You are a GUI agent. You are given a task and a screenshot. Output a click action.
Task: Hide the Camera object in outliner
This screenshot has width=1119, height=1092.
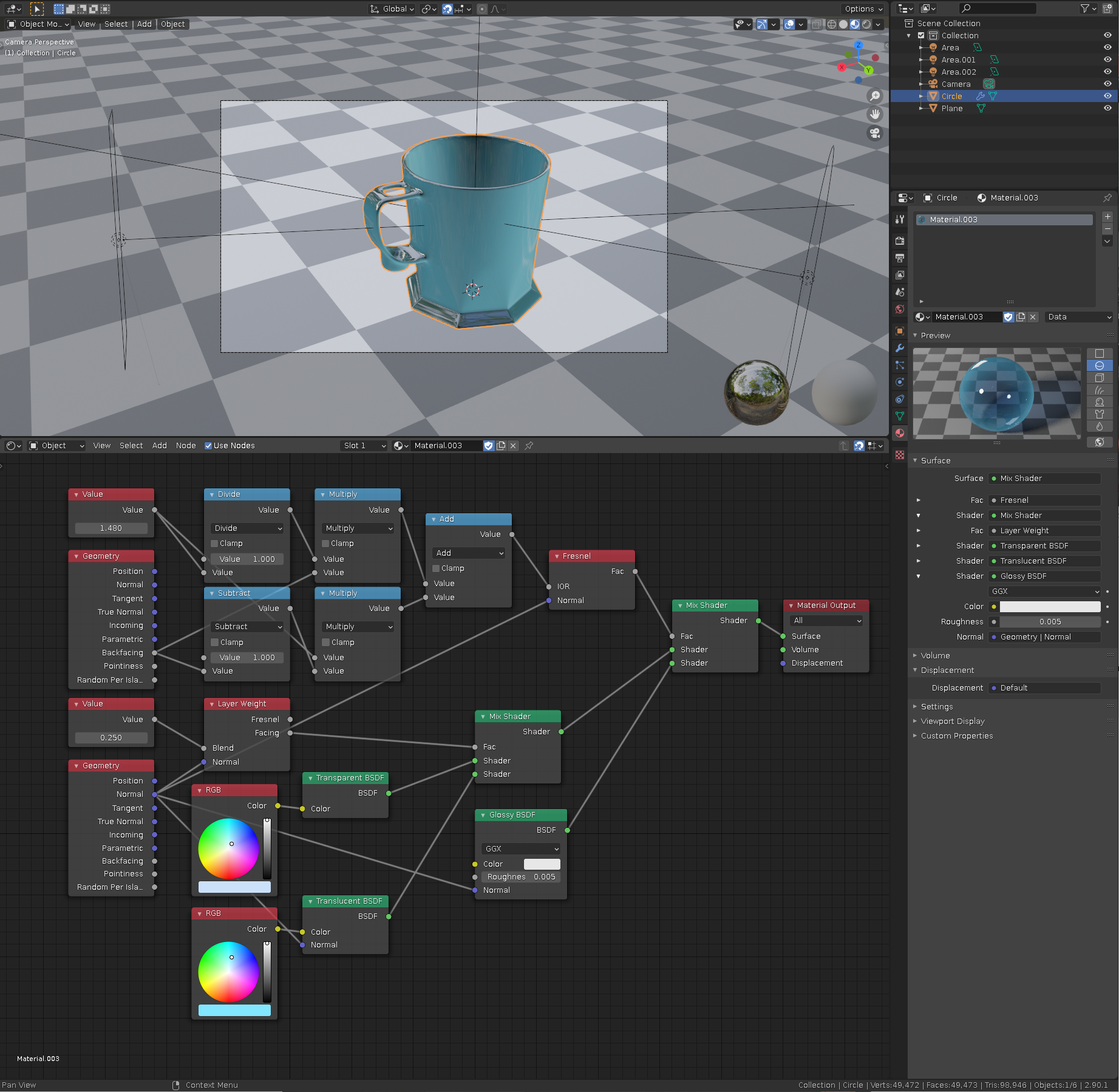tap(1107, 84)
